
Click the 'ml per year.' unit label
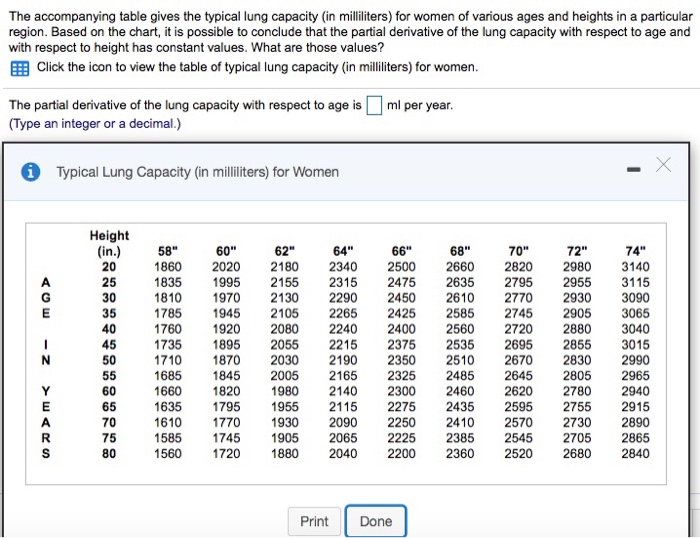click(420, 105)
